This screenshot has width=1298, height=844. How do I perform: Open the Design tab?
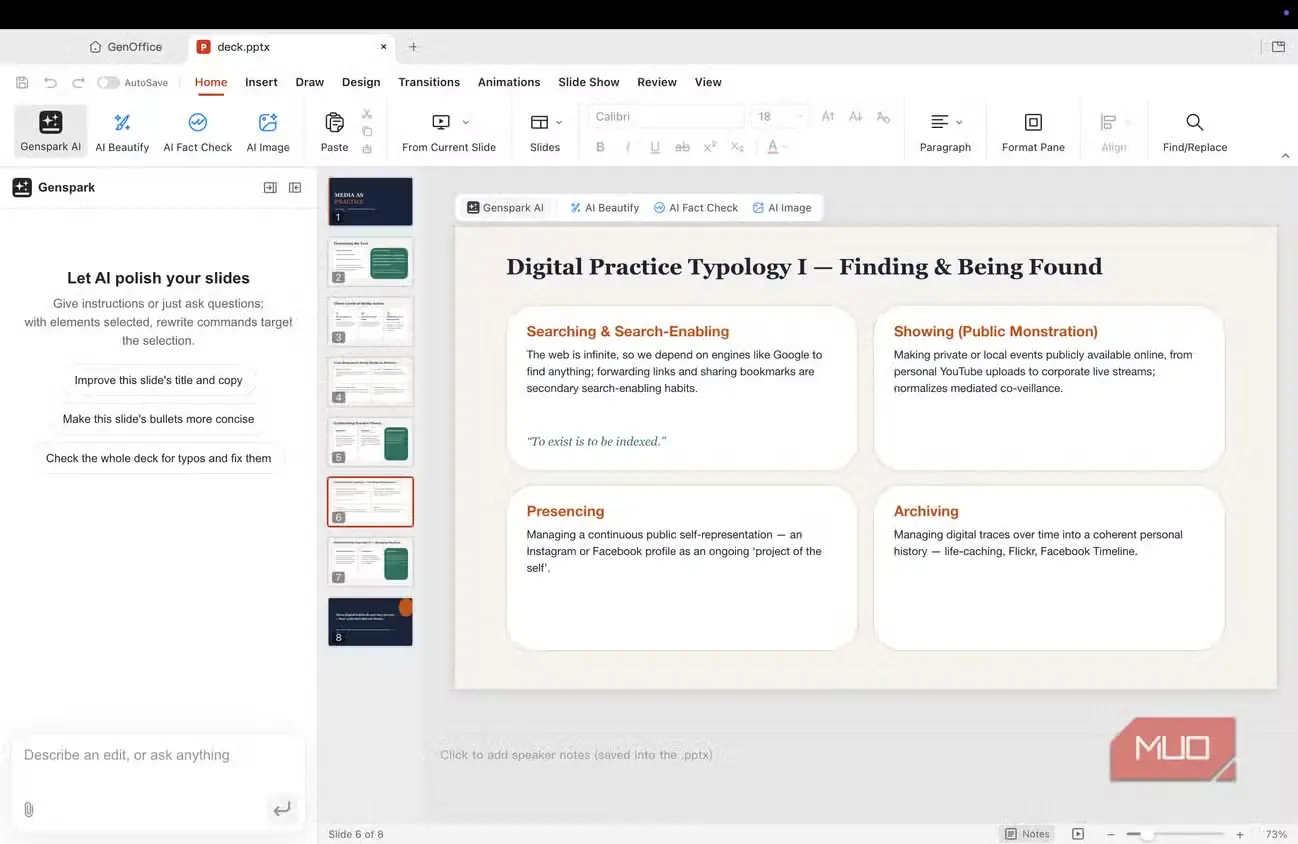[361, 82]
